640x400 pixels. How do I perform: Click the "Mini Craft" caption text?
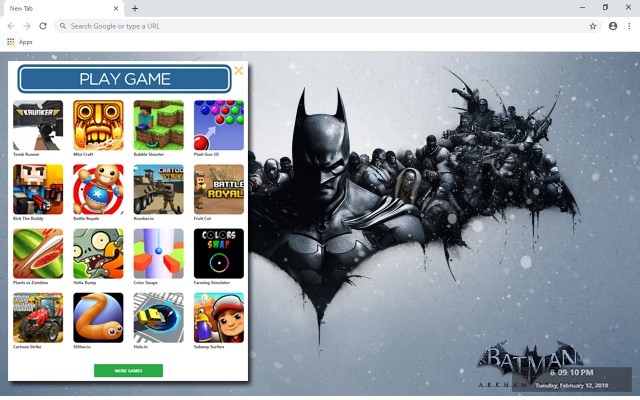(83, 154)
